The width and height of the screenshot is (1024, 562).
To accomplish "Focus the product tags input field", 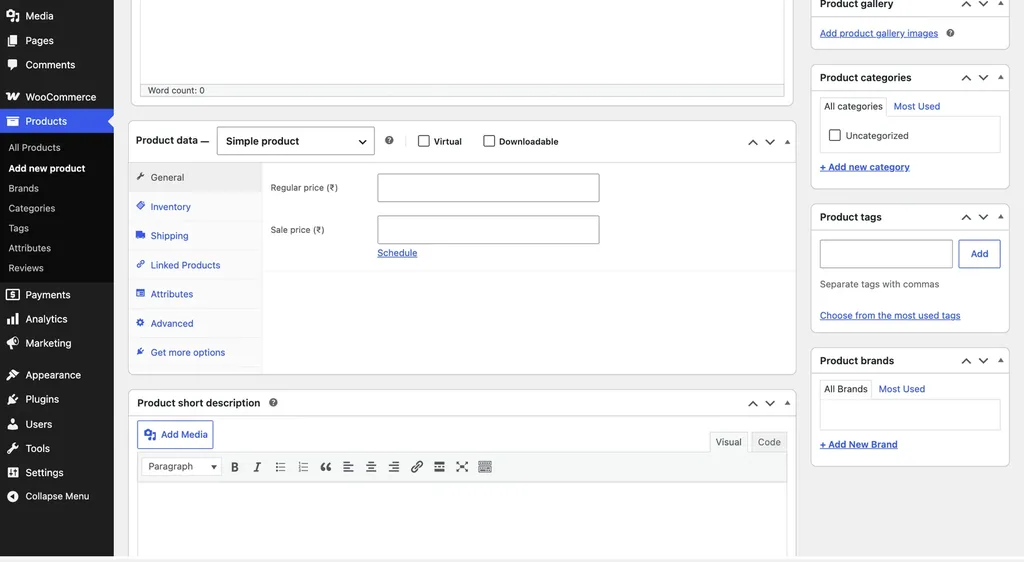I will 886,254.
